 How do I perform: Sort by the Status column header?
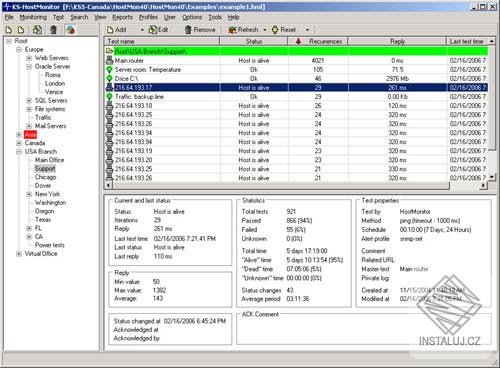coord(254,41)
